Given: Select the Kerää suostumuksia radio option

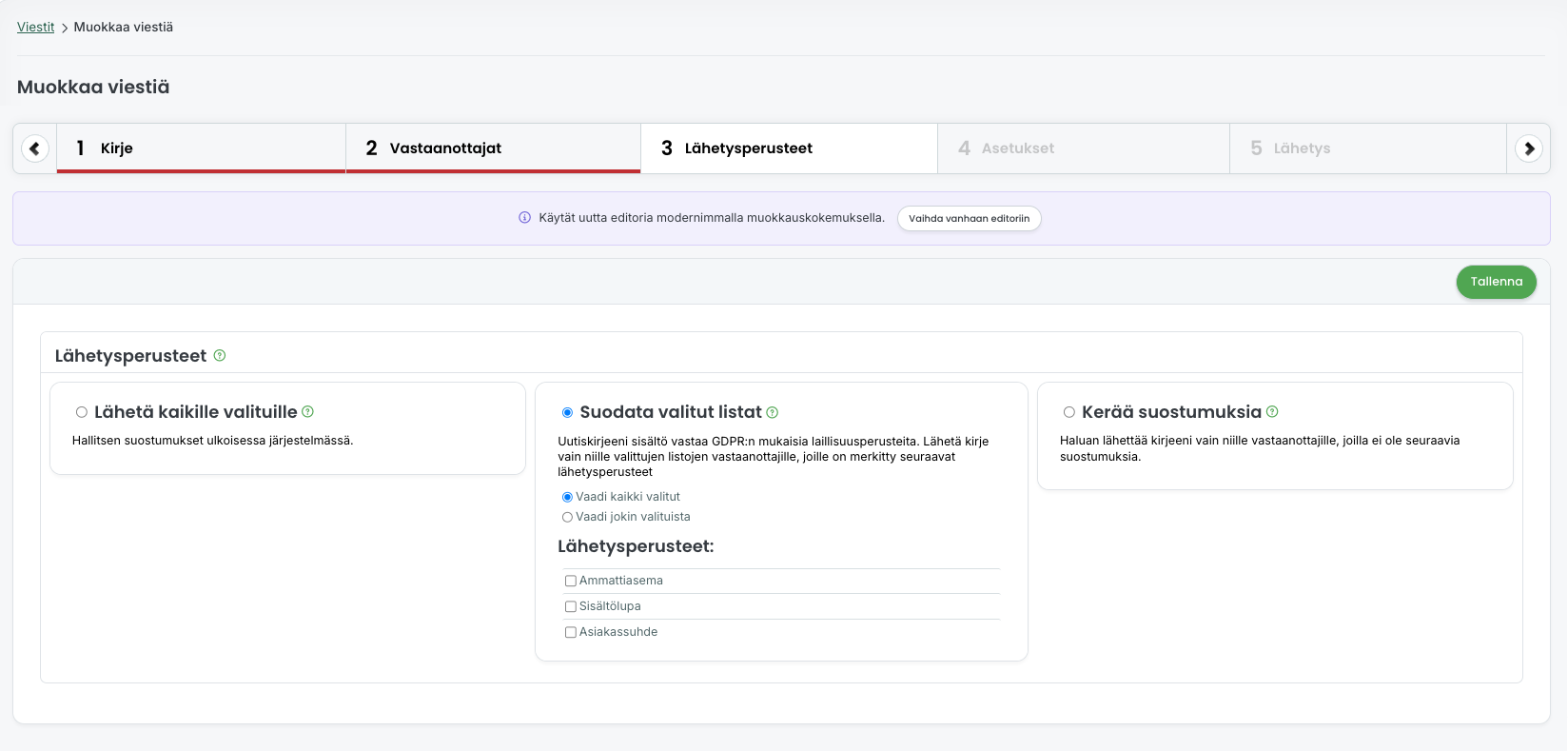Looking at the screenshot, I should tap(1069, 412).
